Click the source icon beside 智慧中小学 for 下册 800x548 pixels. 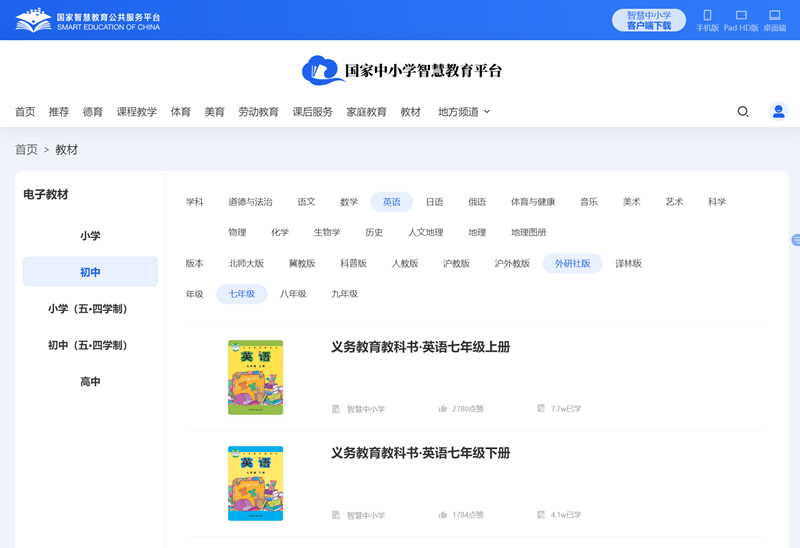coord(336,515)
